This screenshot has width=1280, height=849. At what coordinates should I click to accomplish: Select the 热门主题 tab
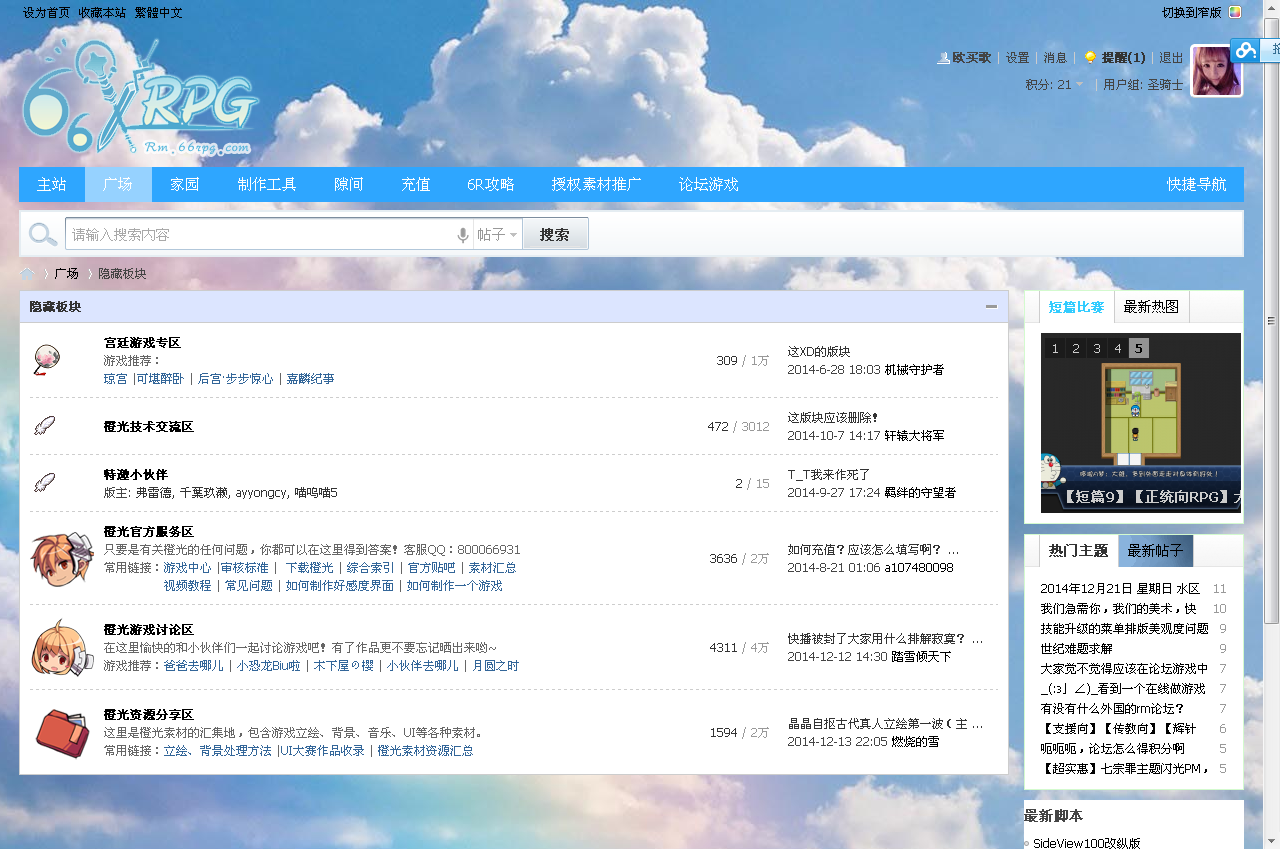tap(1078, 551)
